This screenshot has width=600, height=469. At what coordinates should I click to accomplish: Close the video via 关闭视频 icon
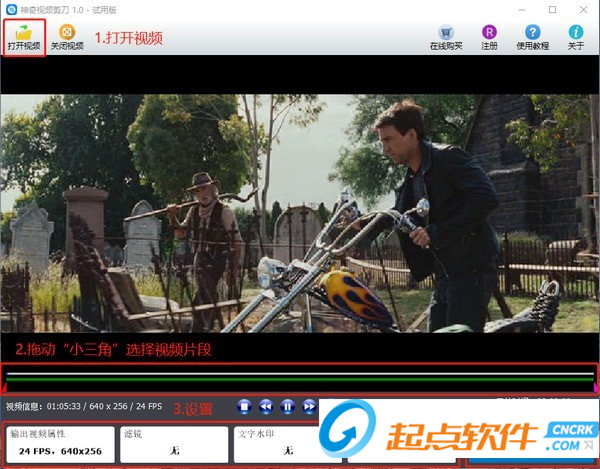[67, 37]
